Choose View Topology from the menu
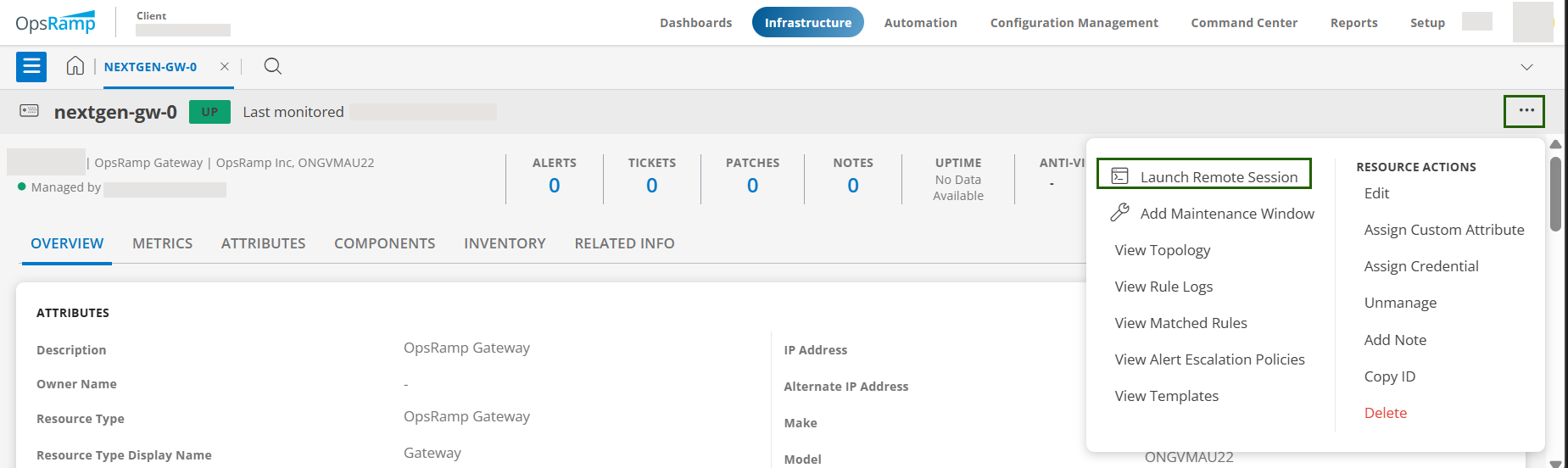Image resolution: width=1568 pixels, height=468 pixels. [x=1162, y=250]
